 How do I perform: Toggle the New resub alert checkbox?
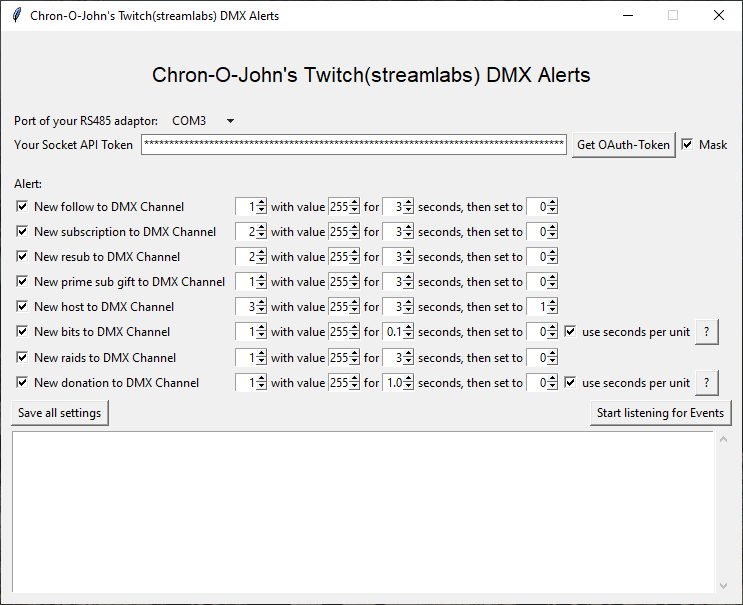point(22,257)
